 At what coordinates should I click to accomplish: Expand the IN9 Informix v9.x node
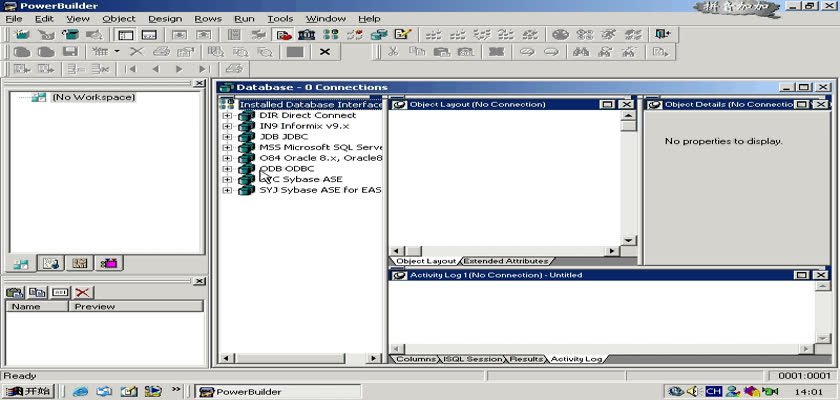point(227,126)
